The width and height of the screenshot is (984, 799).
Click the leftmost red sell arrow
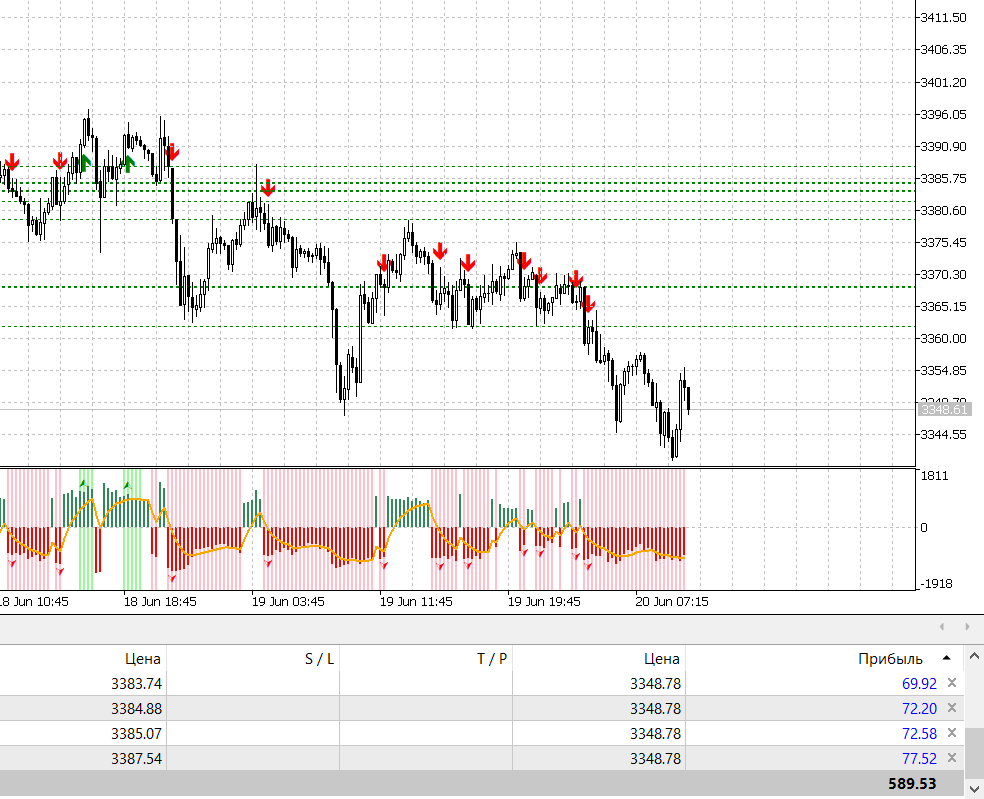coord(11,161)
